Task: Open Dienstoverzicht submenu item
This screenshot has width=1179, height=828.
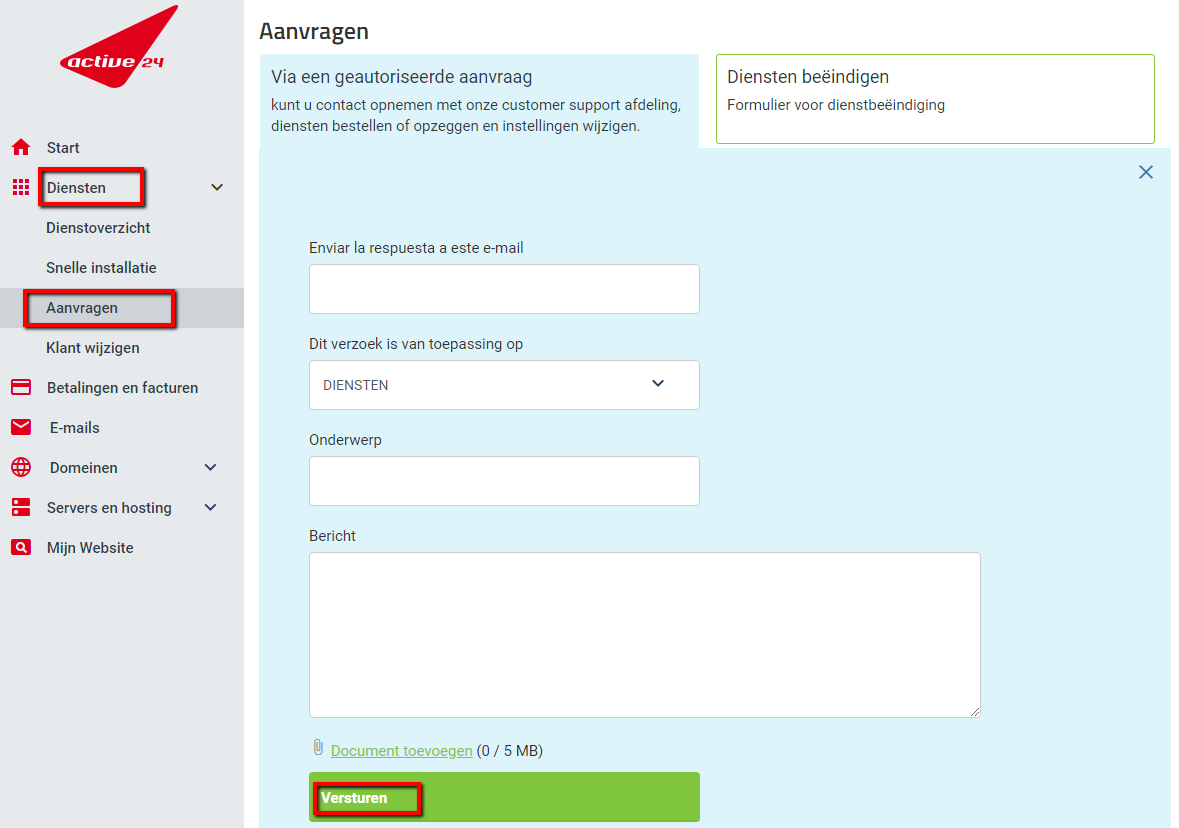Action: point(98,228)
